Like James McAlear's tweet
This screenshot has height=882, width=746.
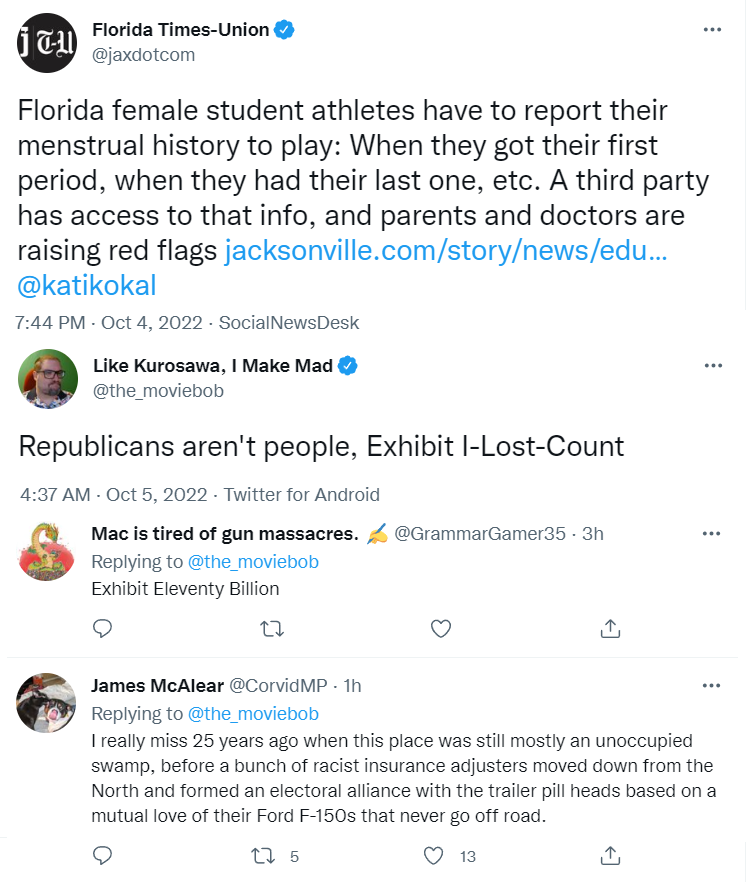coord(434,856)
